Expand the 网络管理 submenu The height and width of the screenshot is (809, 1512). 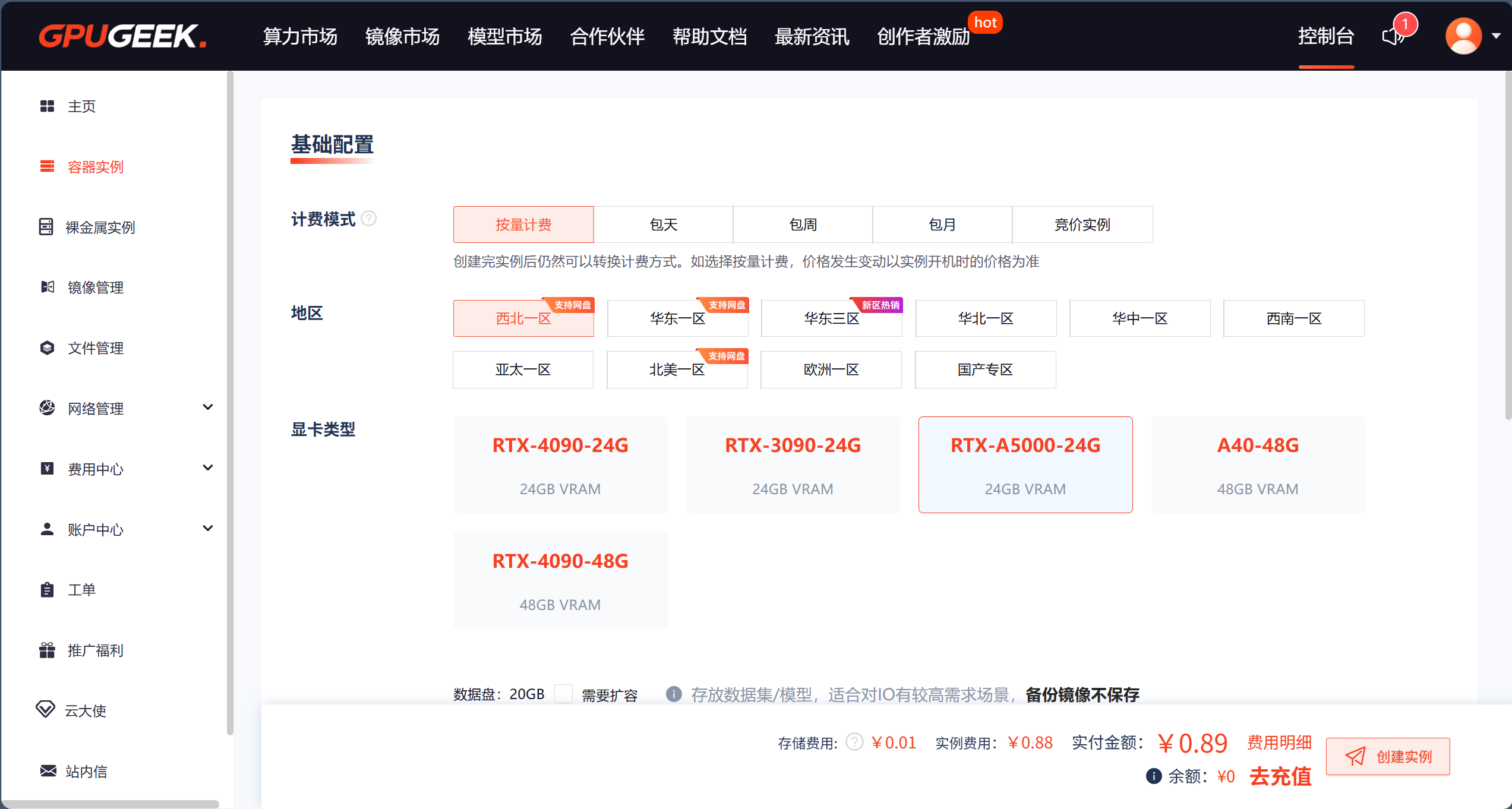[207, 407]
